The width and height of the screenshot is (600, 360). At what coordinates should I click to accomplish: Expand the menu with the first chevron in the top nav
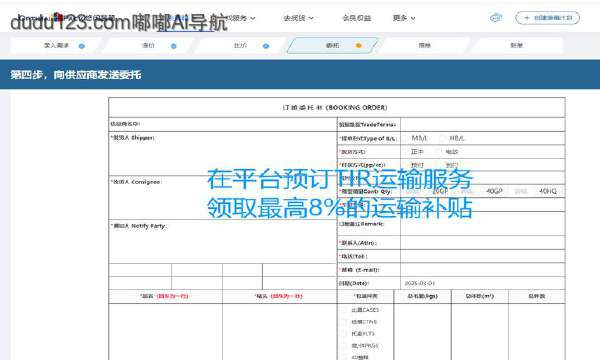click(x=253, y=18)
